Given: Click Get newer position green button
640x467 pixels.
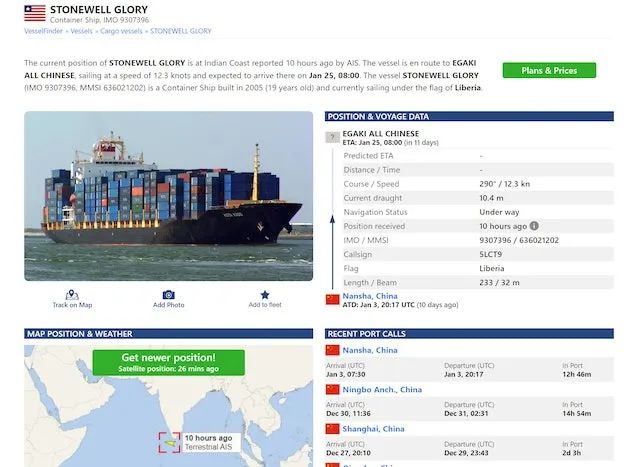Looking at the screenshot, I should pos(169,362).
